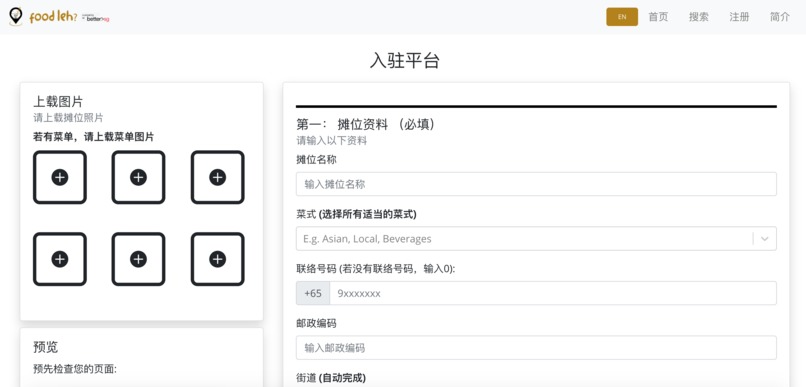Expand cuisine list via the chevron arrow
Screen dimensions: 806x387
tap(765, 238)
